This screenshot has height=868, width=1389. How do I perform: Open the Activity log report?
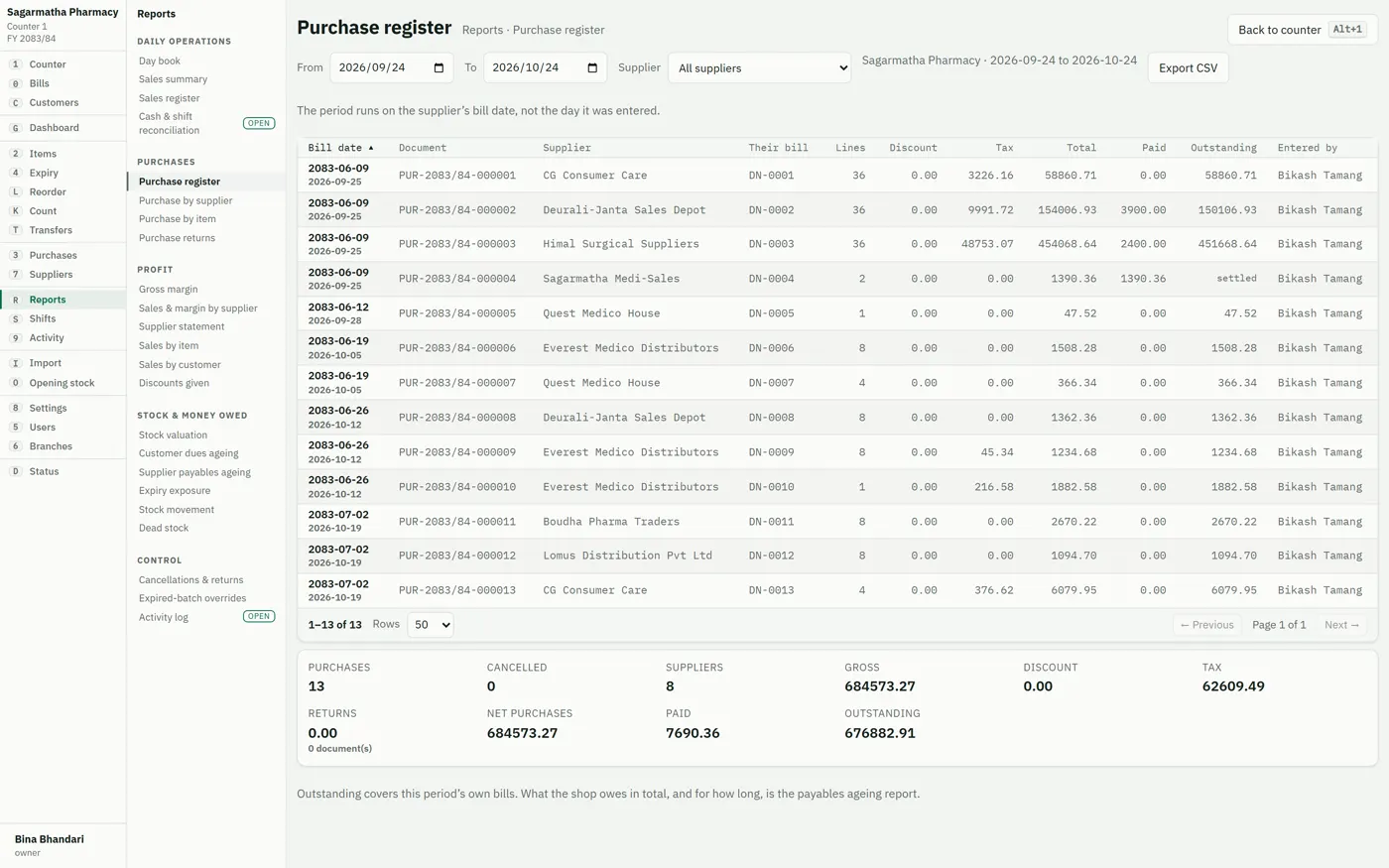click(206, 617)
